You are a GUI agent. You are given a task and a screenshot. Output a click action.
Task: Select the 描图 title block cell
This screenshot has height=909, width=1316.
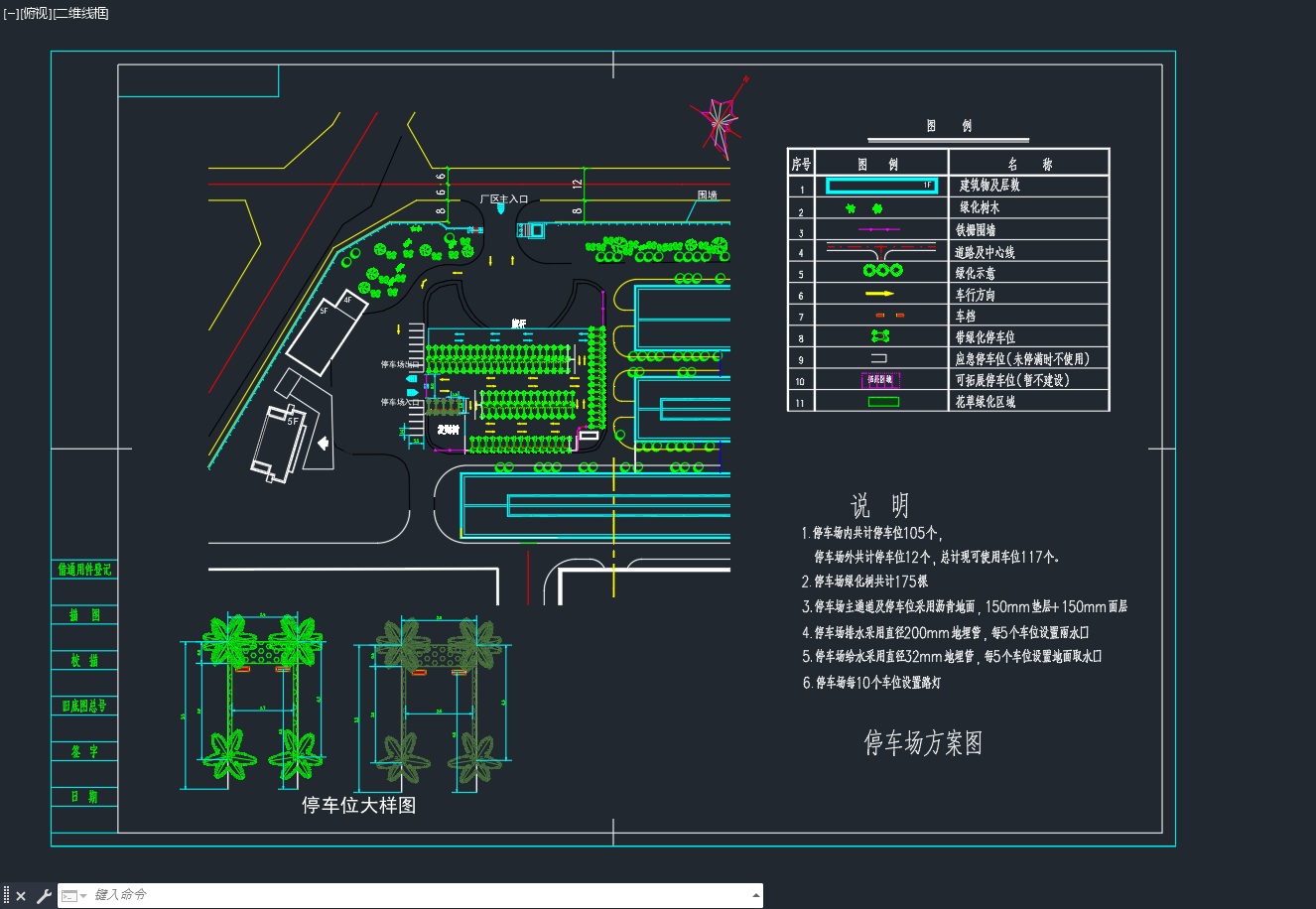[85, 615]
